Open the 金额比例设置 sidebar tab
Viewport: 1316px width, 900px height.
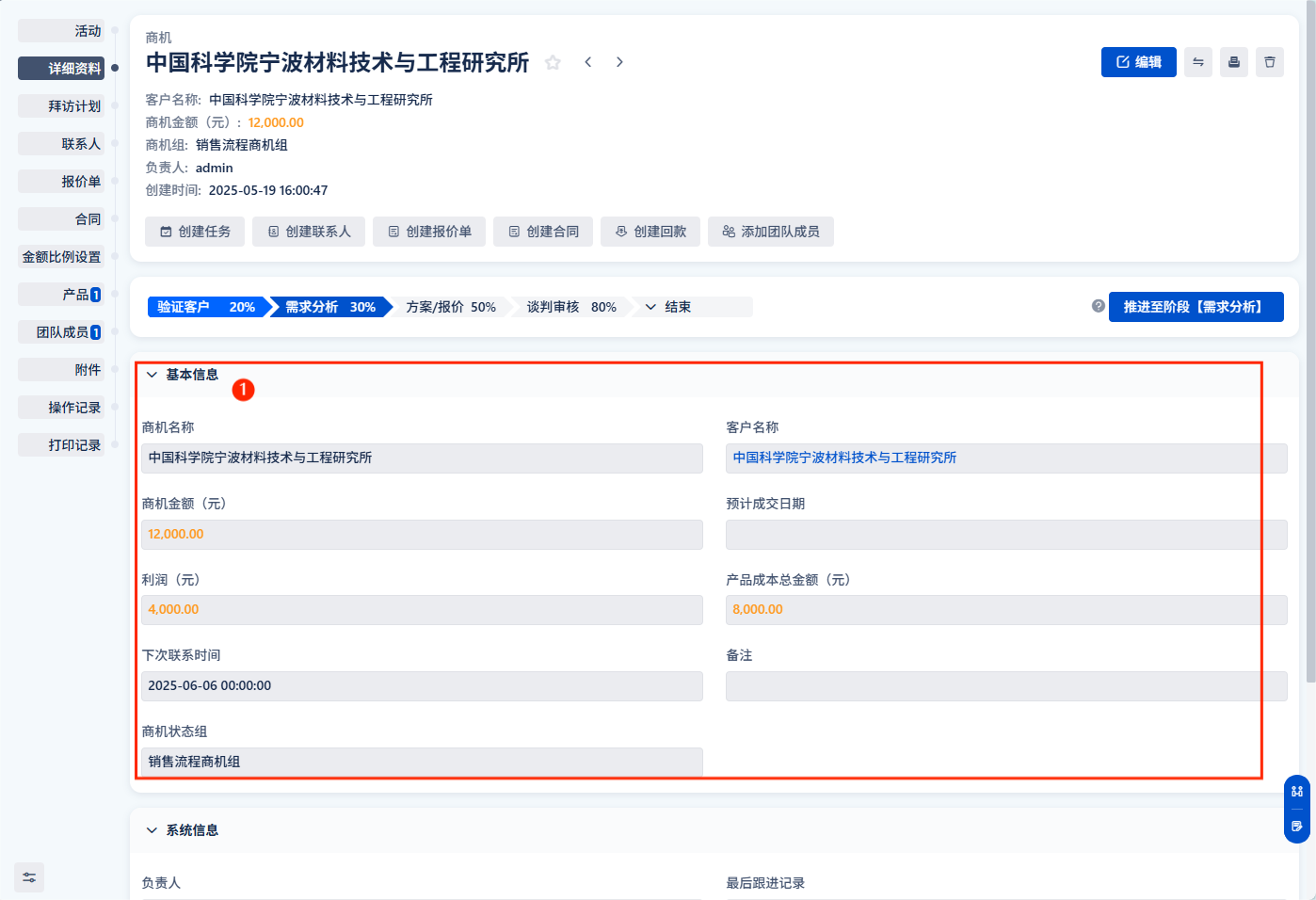tap(61, 257)
